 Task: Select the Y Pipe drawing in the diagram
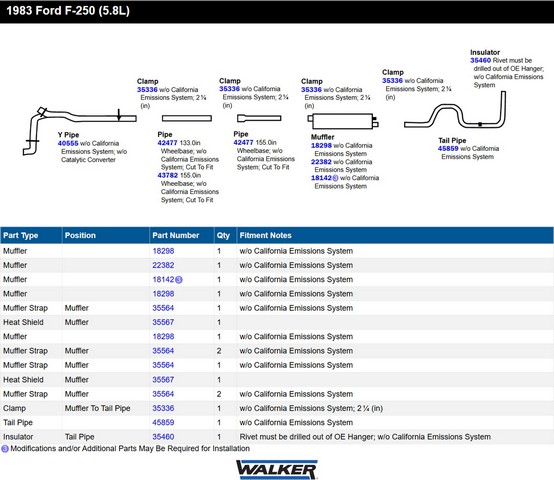pyautogui.click(x=79, y=131)
